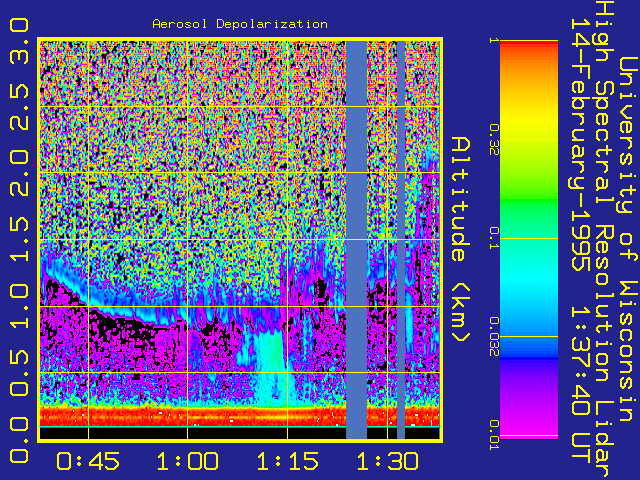Click the "High Spectral Resolution Lidar" text

[604, 240]
